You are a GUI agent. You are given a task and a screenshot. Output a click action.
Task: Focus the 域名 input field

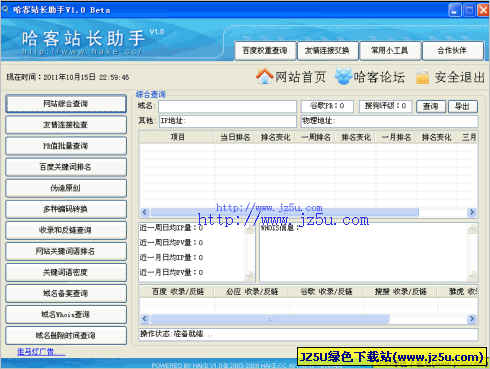coord(227,106)
